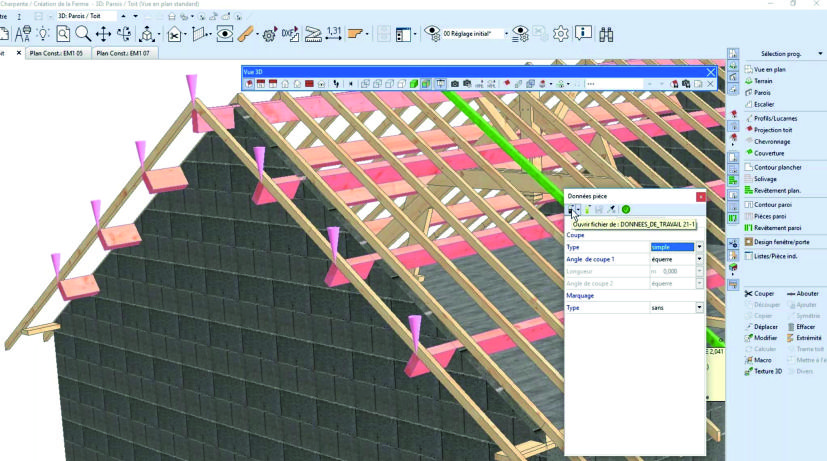Click the zoom magnifier tool in the toolbar

click(82, 34)
